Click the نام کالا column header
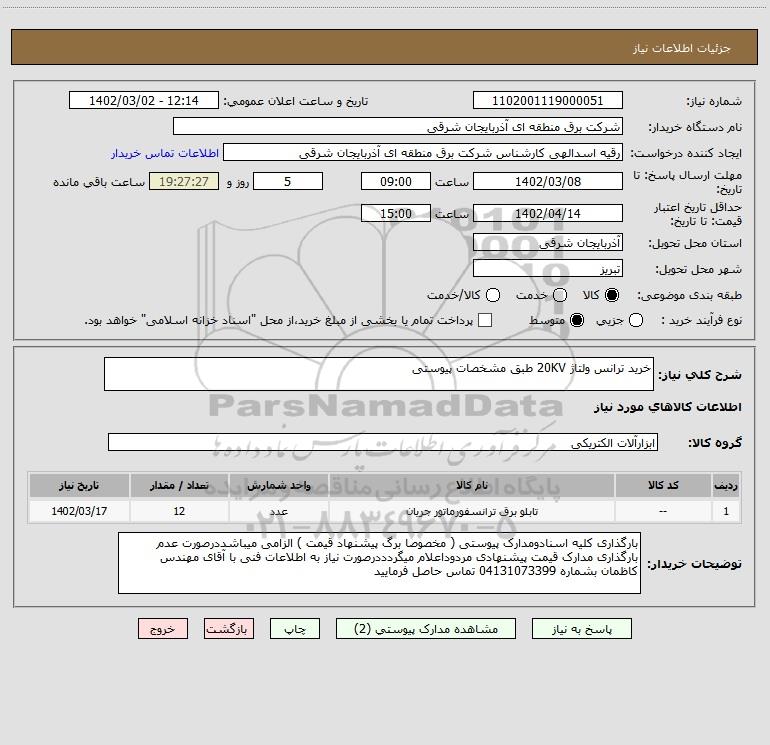770x745 pixels. 471,485
